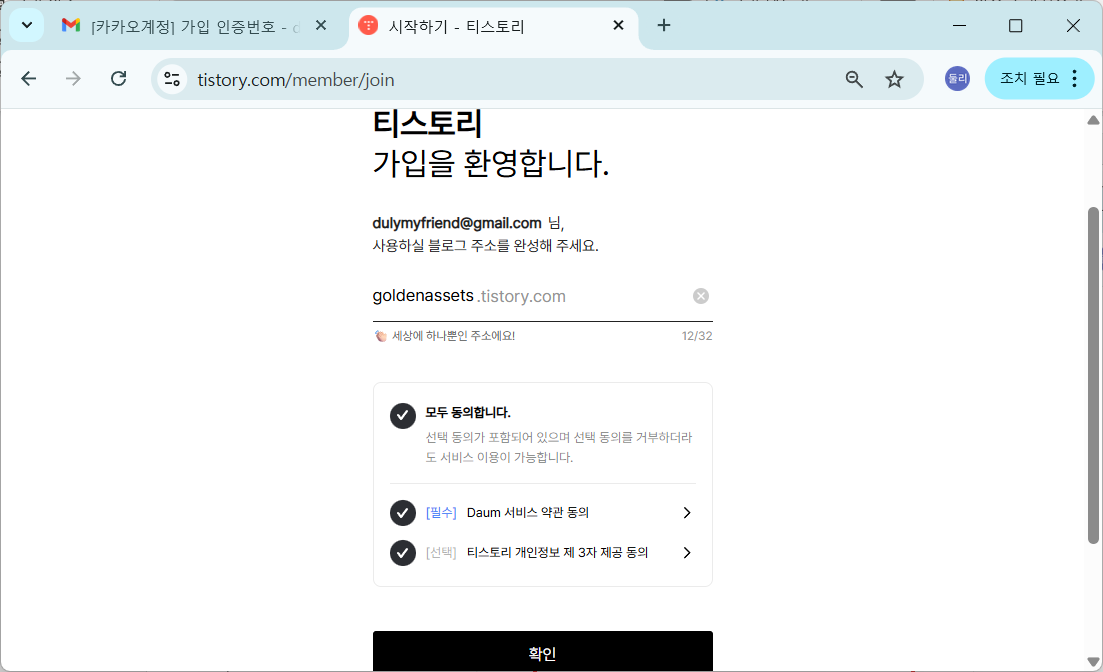Minimize the Chrome window

959,26
